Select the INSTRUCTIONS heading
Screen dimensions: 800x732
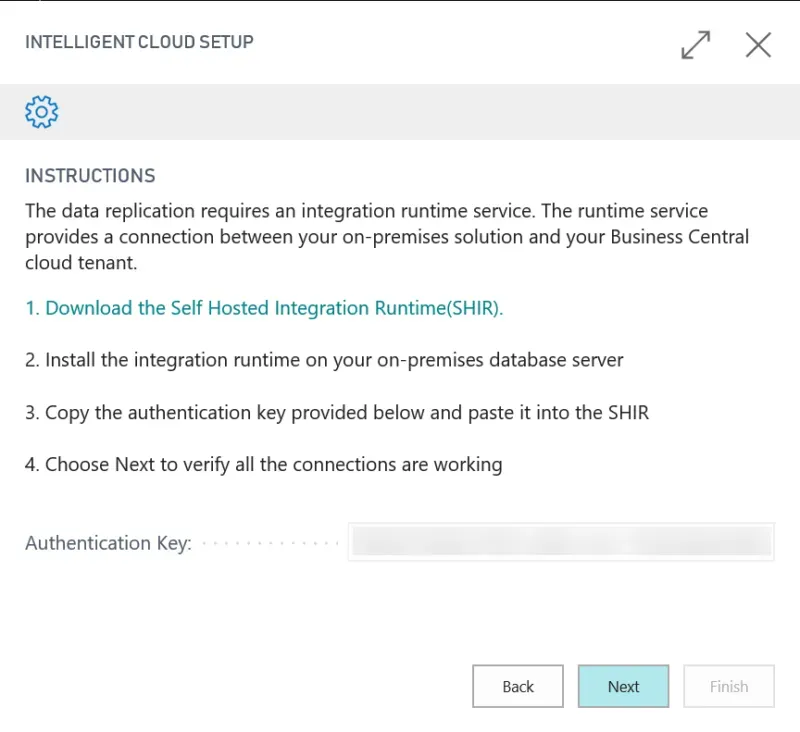point(90,176)
